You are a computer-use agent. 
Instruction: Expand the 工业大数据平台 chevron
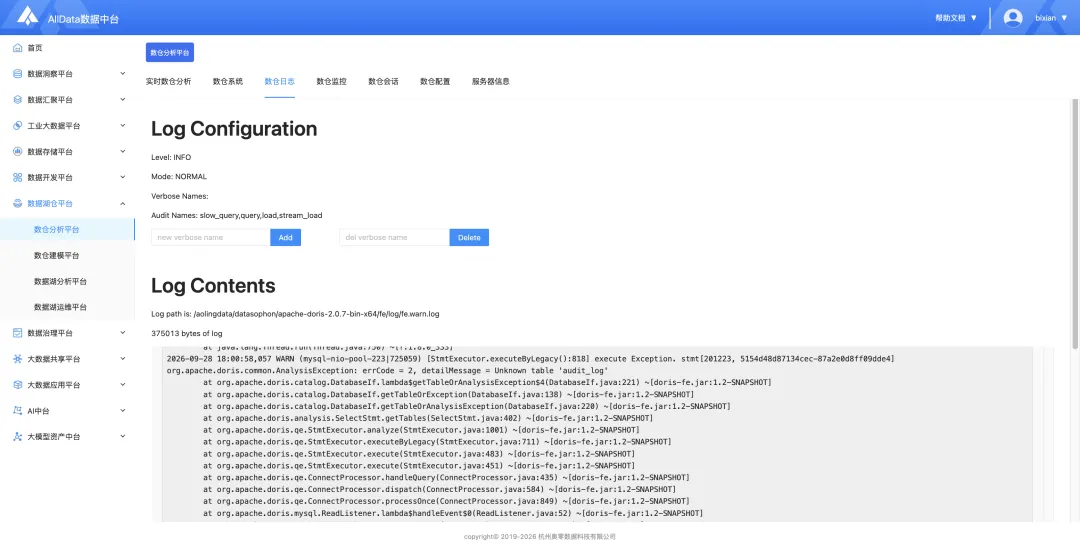(x=123, y=126)
